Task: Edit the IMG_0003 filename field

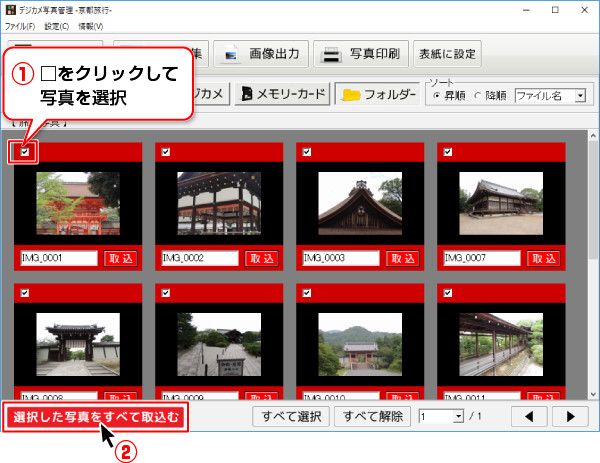Action: pos(341,258)
